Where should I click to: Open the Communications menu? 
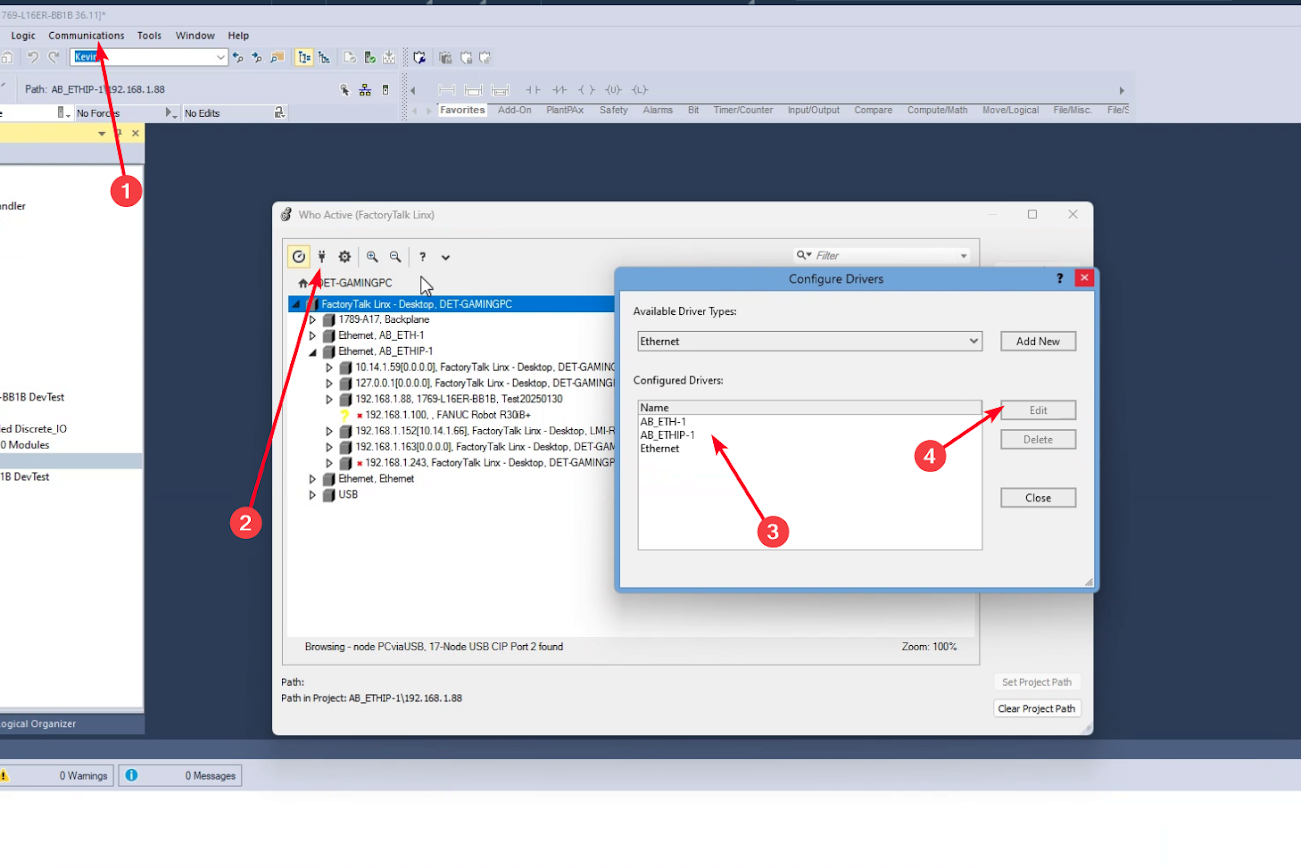(x=86, y=36)
